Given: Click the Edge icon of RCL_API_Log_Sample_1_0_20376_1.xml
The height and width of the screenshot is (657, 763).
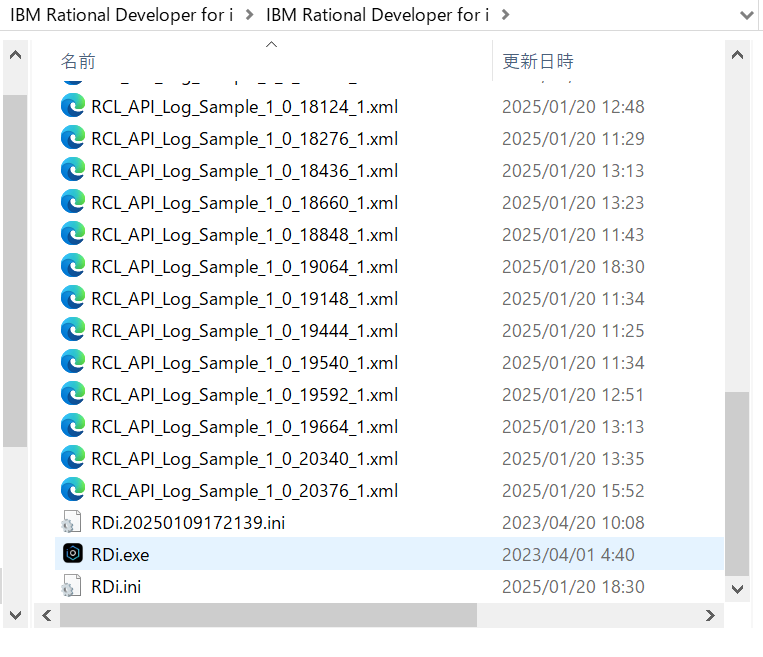Looking at the screenshot, I should pyautogui.click(x=73, y=490).
